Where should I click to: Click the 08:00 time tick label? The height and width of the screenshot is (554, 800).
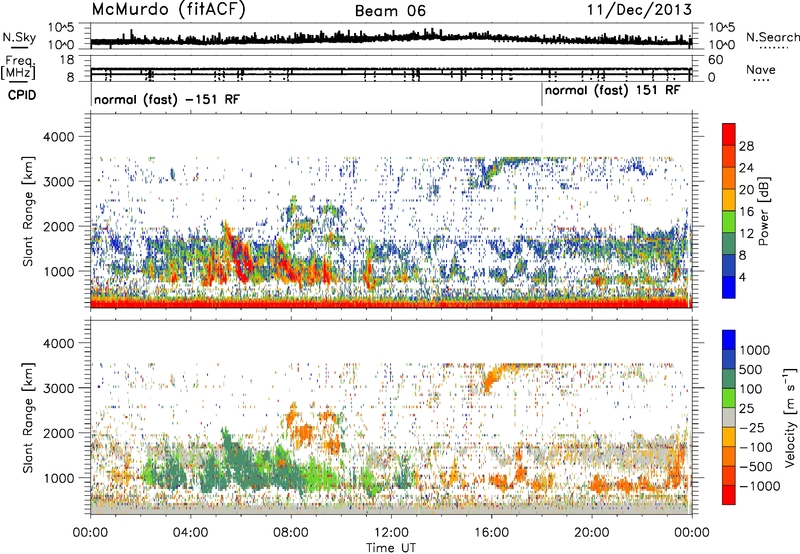tap(291, 533)
